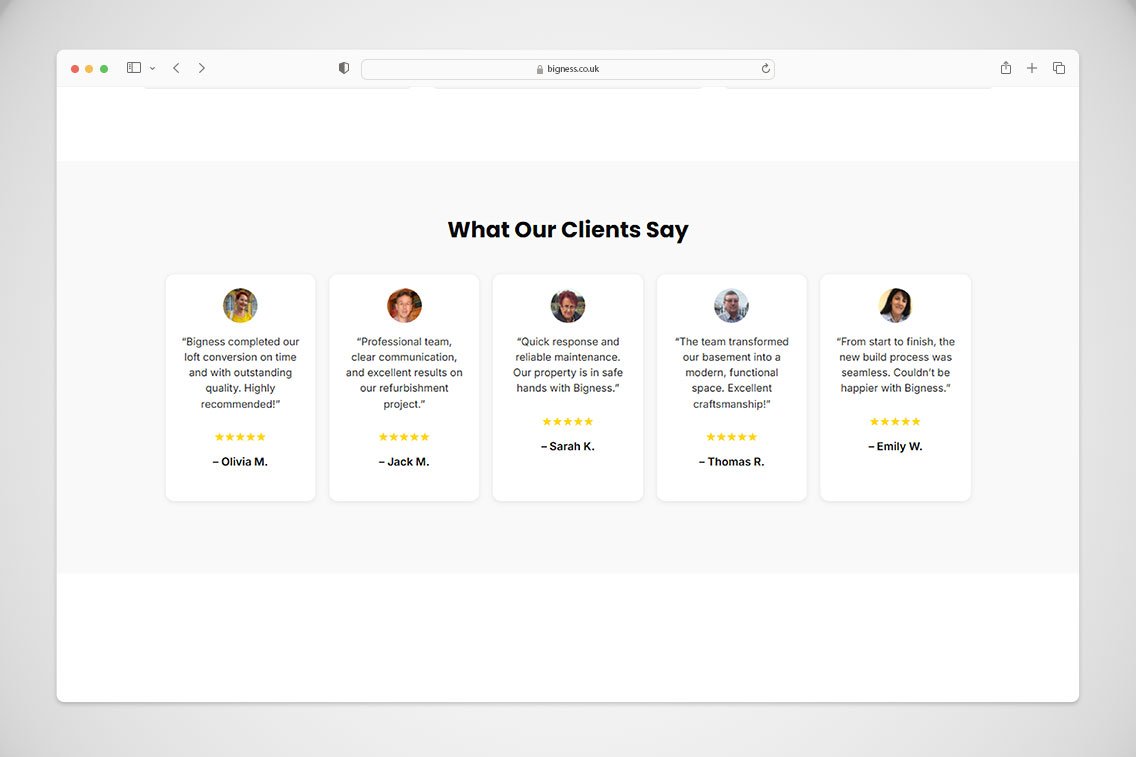The image size is (1136, 757).
Task: Click the sidebar toggle icon in Safari
Action: click(x=133, y=68)
